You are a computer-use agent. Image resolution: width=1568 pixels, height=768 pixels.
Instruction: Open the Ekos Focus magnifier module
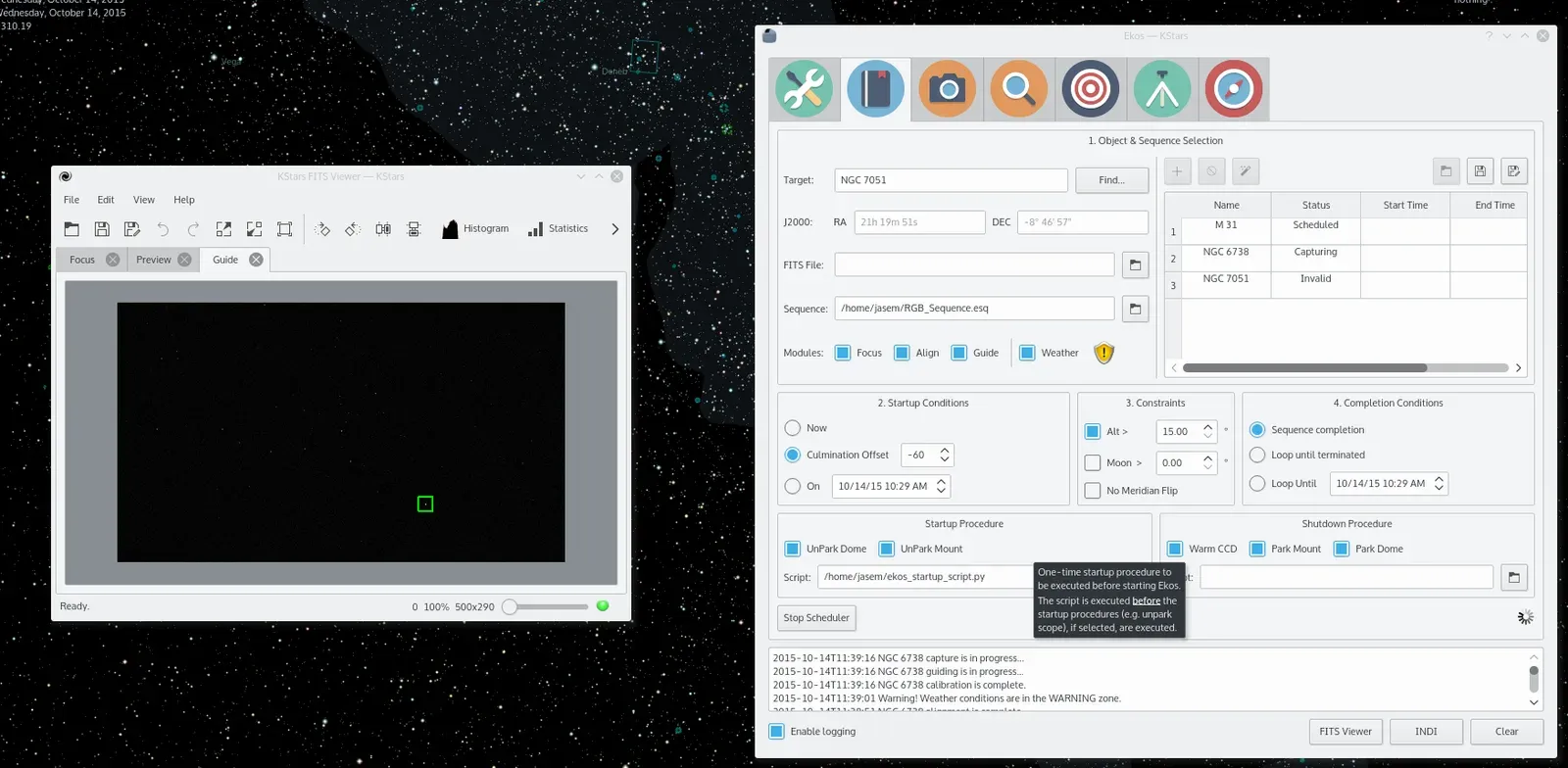1019,89
